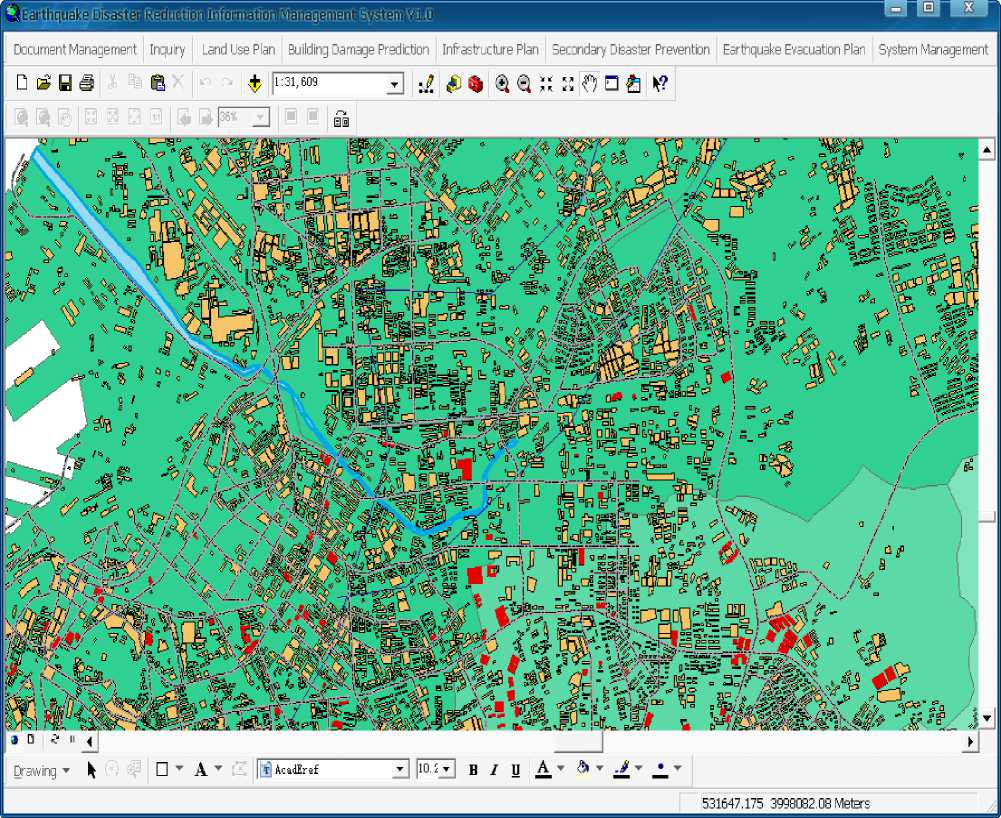Click the Print icon in toolbar
This screenshot has width=1001, height=818.
87,84
